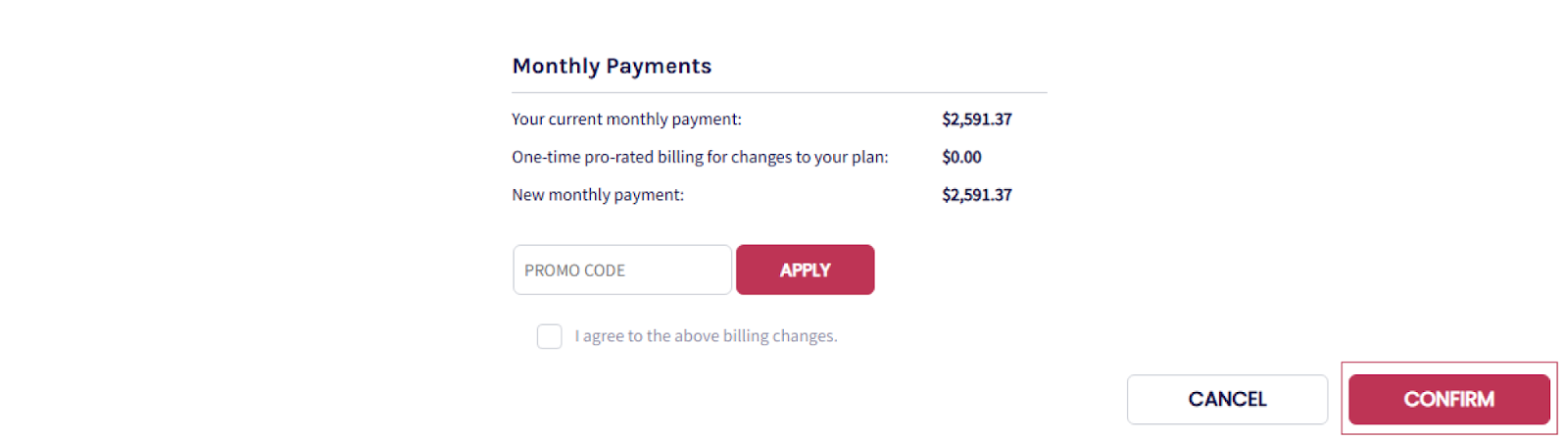Viewport: 1568px width, 441px height.
Task: Click the CONFIRM button
Action: (x=1448, y=399)
